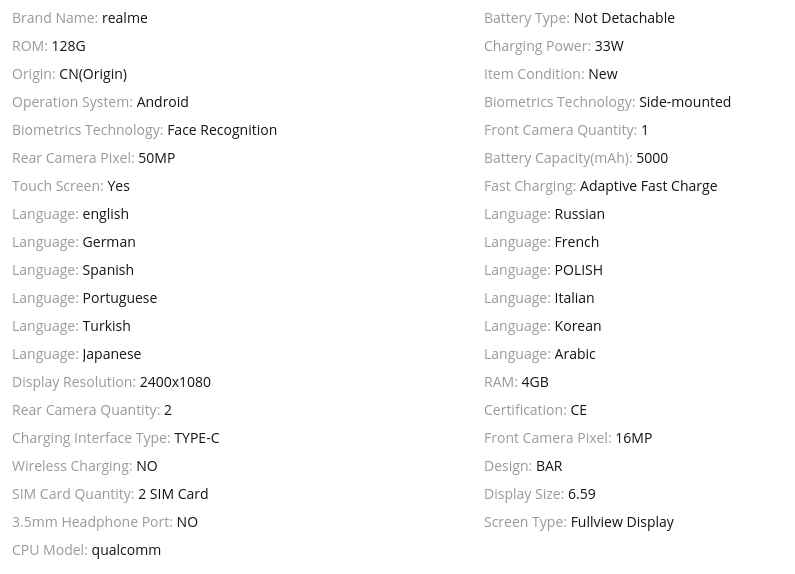Click the Adaptive Fast Charge text
Screen dimensions: 795x574
pyautogui.click(x=648, y=186)
